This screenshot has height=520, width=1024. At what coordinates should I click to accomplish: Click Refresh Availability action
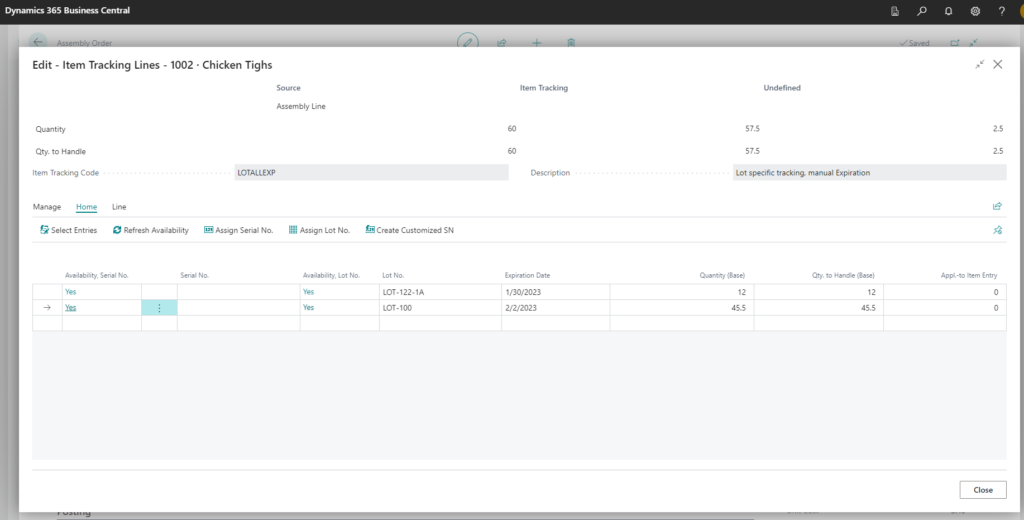150,230
